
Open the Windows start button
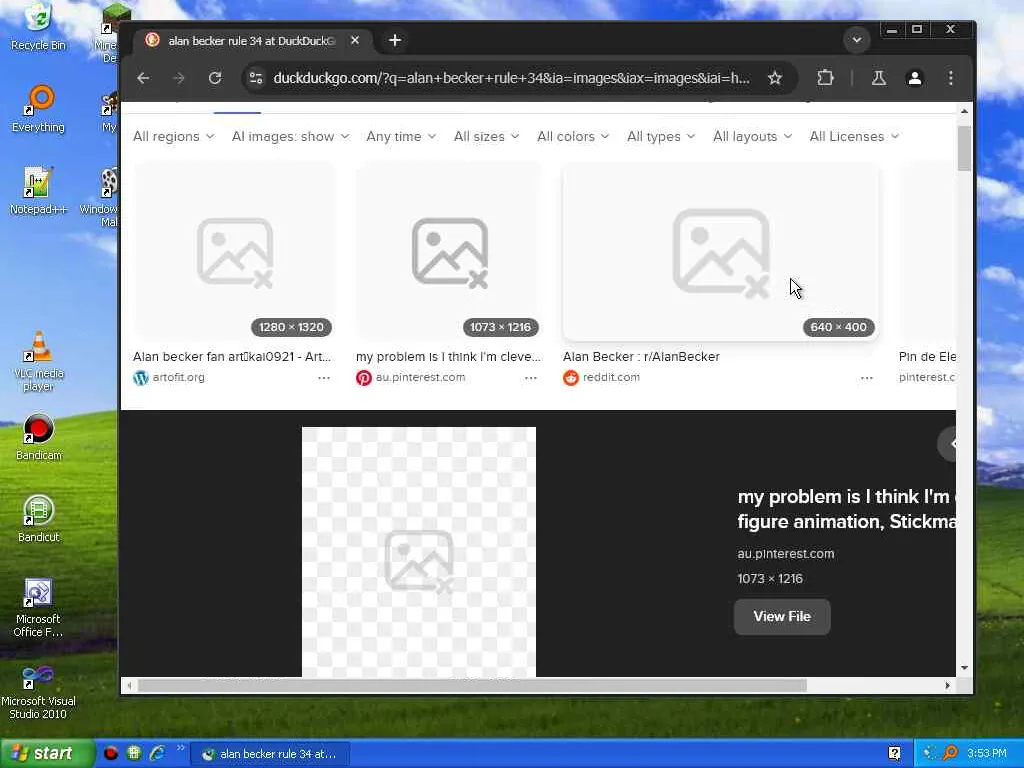pyautogui.click(x=47, y=754)
